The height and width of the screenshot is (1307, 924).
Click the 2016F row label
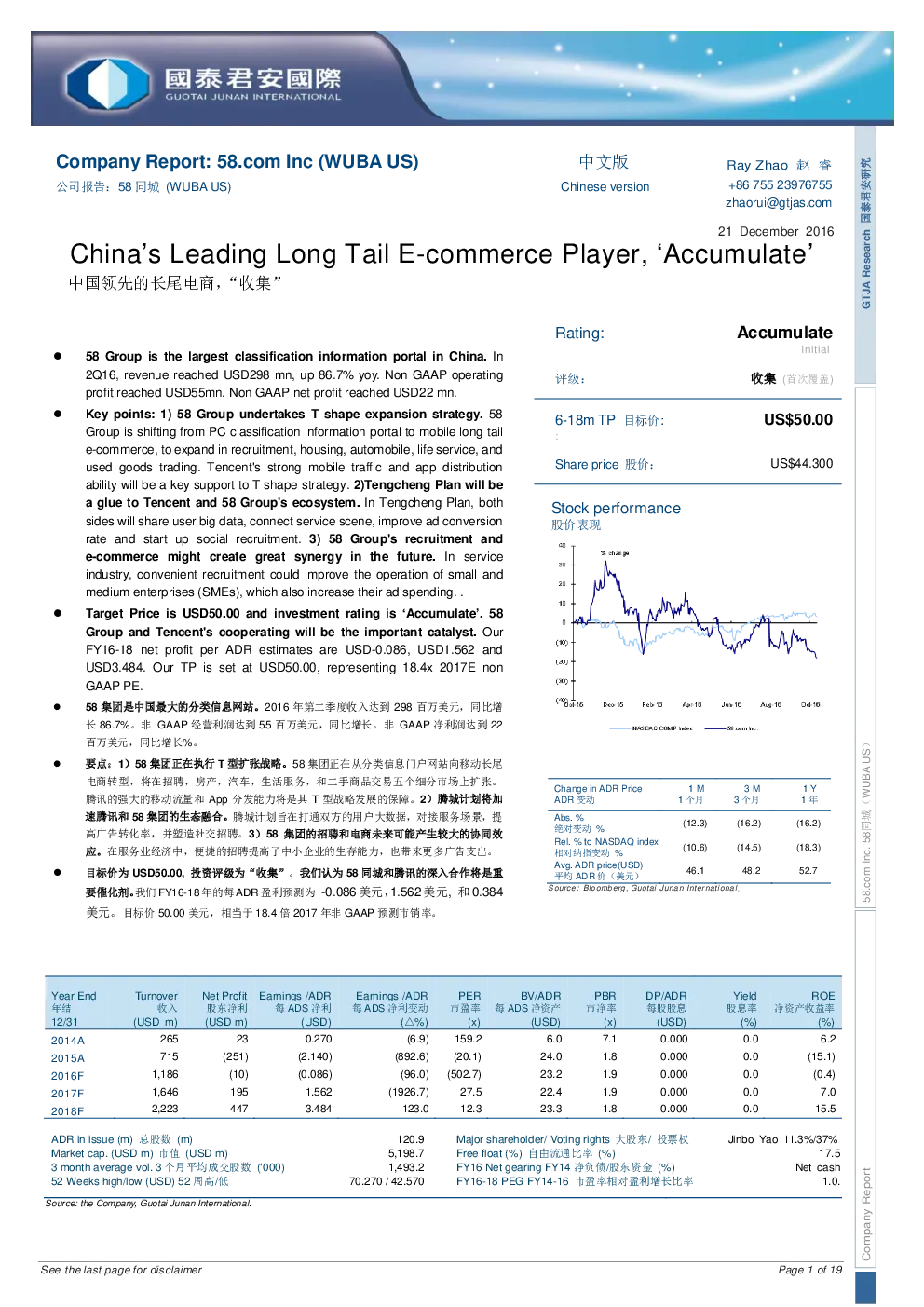click(x=67, y=1076)
